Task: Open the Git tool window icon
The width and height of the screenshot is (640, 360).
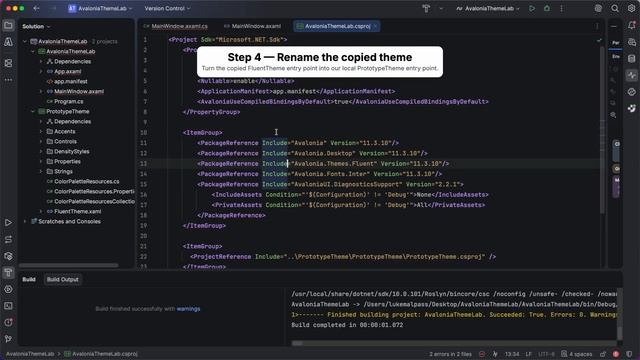Action: click(x=8, y=338)
